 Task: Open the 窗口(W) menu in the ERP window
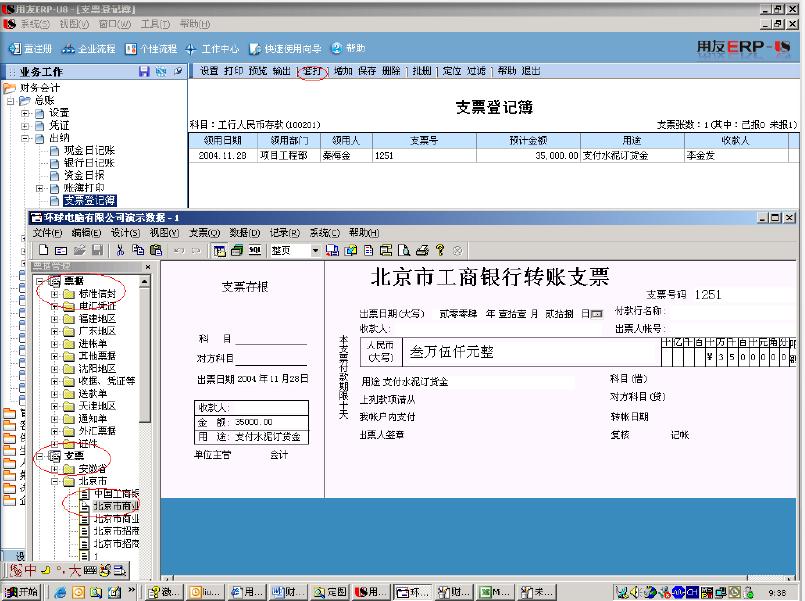click(x=115, y=24)
